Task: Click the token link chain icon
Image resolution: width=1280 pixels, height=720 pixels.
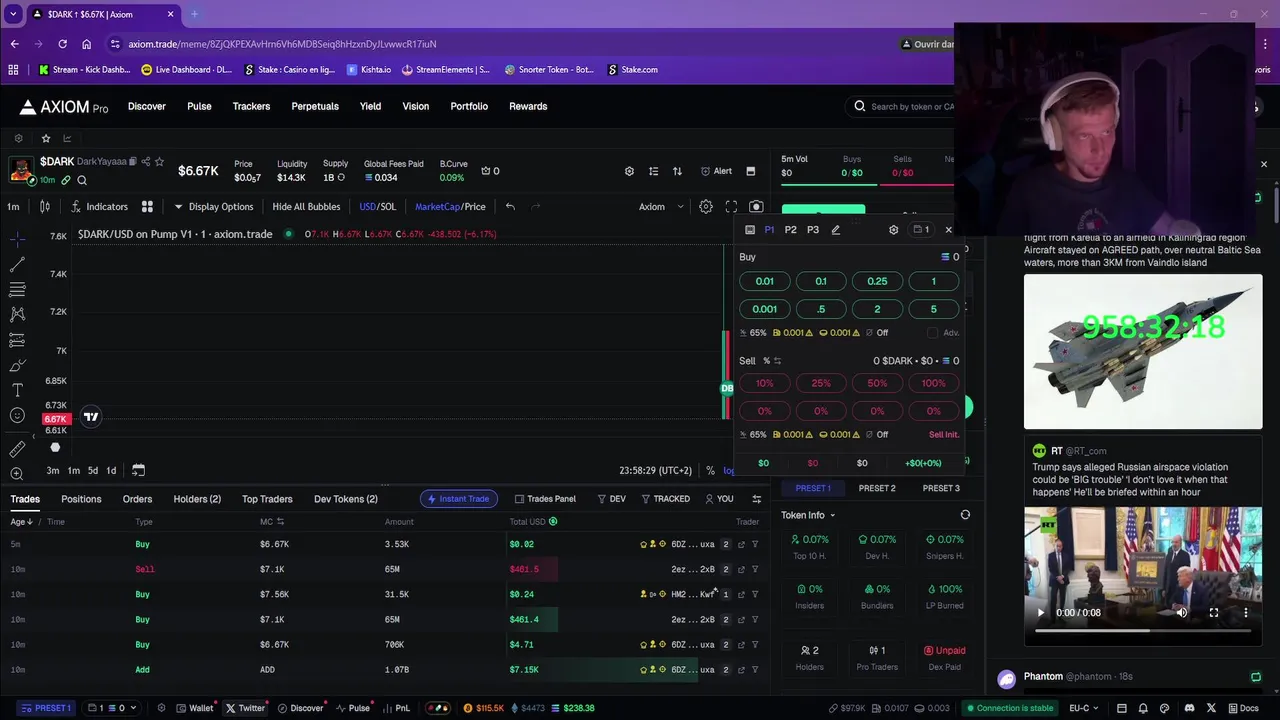Action: pos(66,180)
